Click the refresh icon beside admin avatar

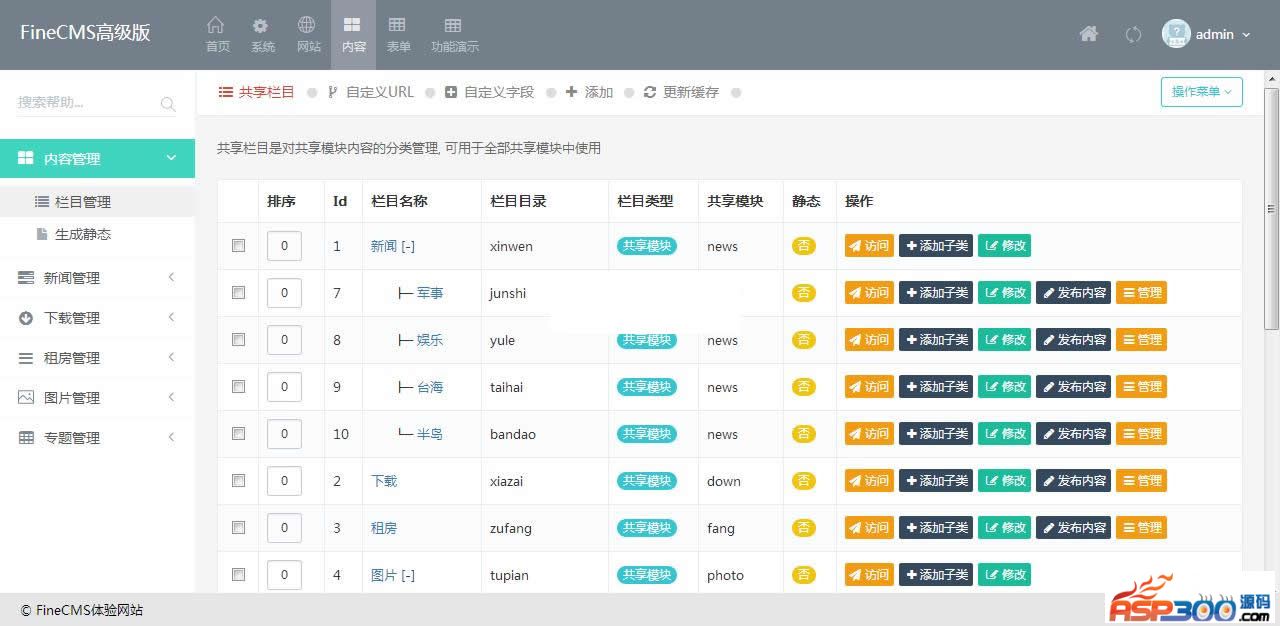coord(1133,34)
